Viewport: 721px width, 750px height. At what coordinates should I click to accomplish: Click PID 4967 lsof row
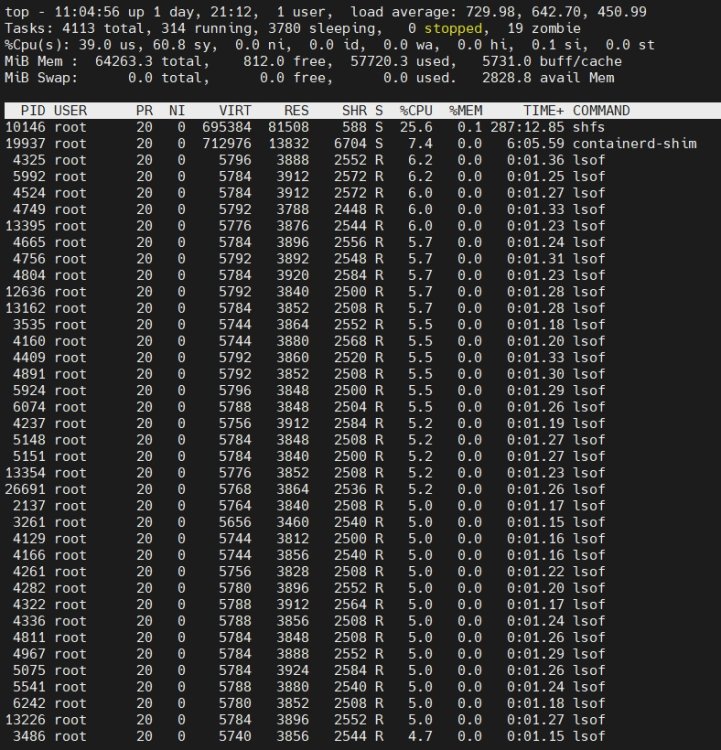click(305, 654)
